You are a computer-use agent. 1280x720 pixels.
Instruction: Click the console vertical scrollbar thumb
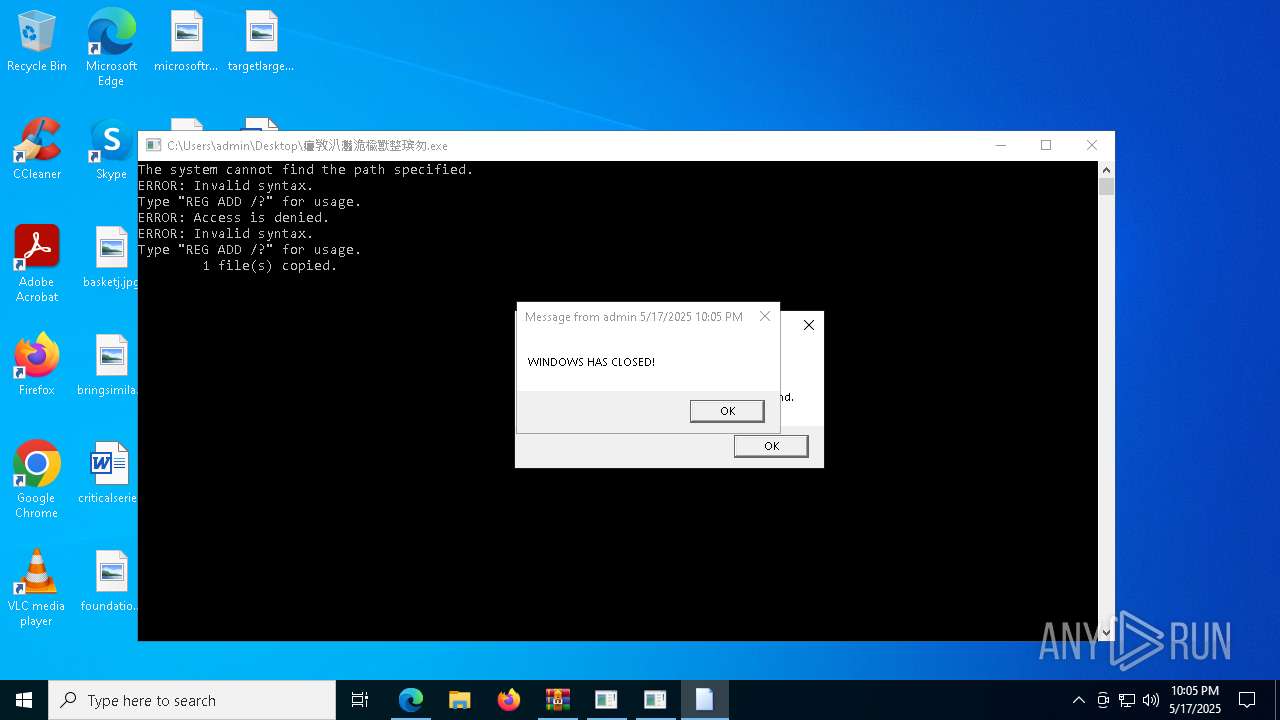click(x=1106, y=187)
